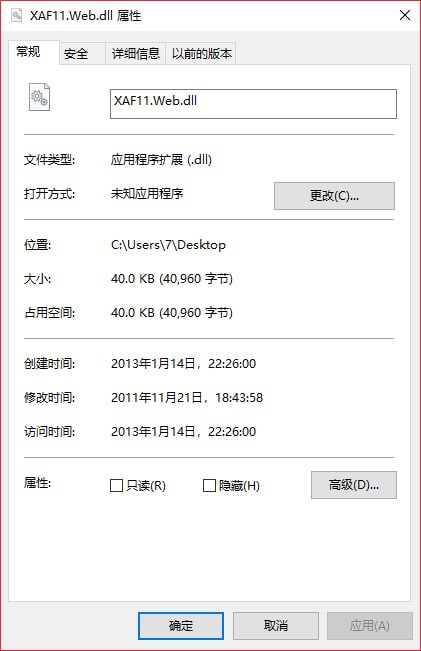Click the 大小 size value text
Image resolution: width=421 pixels, height=651 pixels.
point(172,279)
